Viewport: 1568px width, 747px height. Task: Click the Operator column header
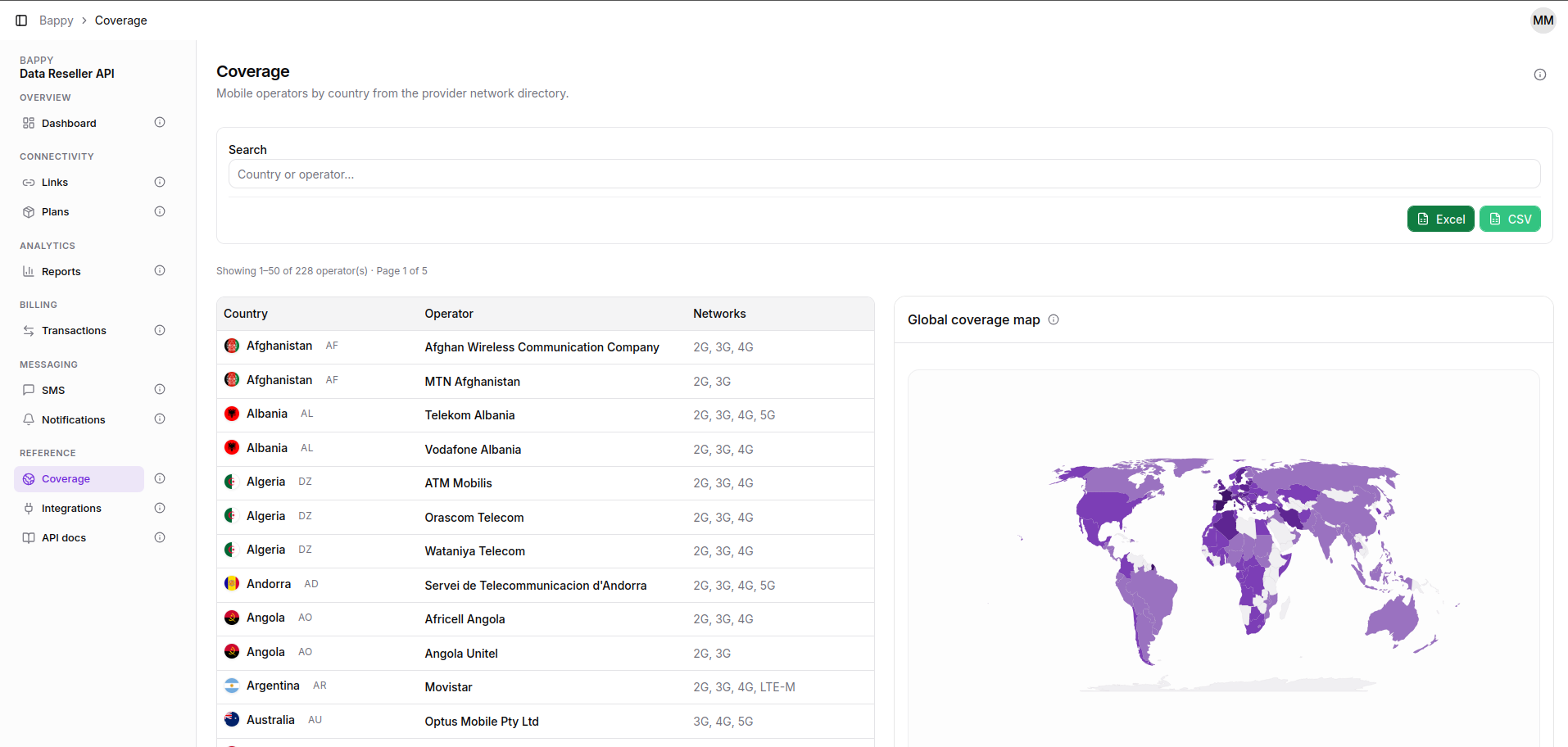point(449,314)
